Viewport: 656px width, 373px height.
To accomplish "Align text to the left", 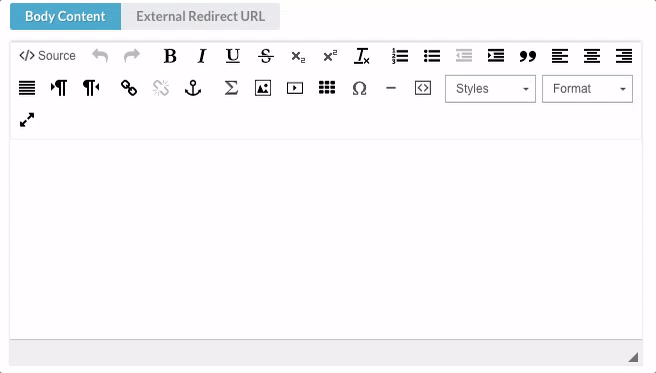I will pos(560,56).
